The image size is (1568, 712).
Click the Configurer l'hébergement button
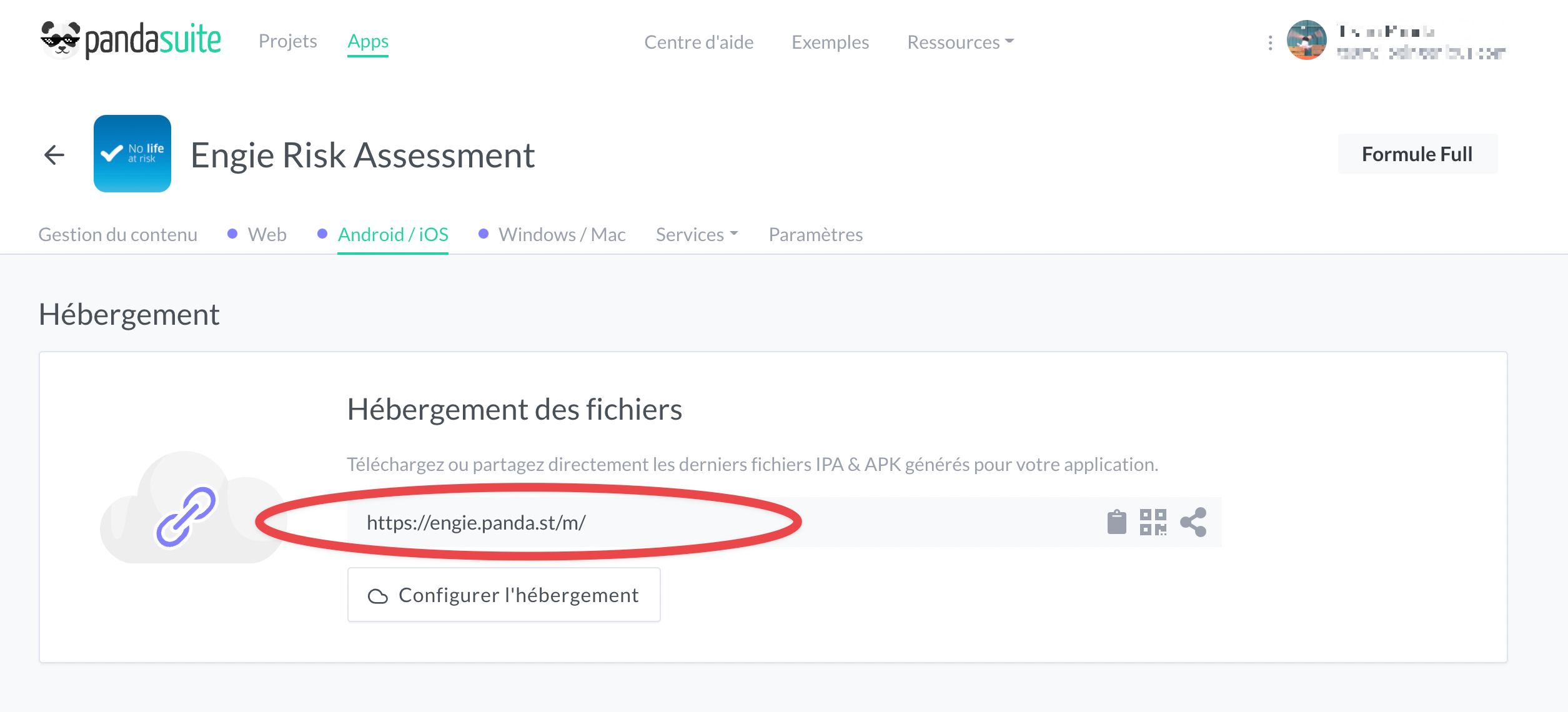(x=503, y=594)
